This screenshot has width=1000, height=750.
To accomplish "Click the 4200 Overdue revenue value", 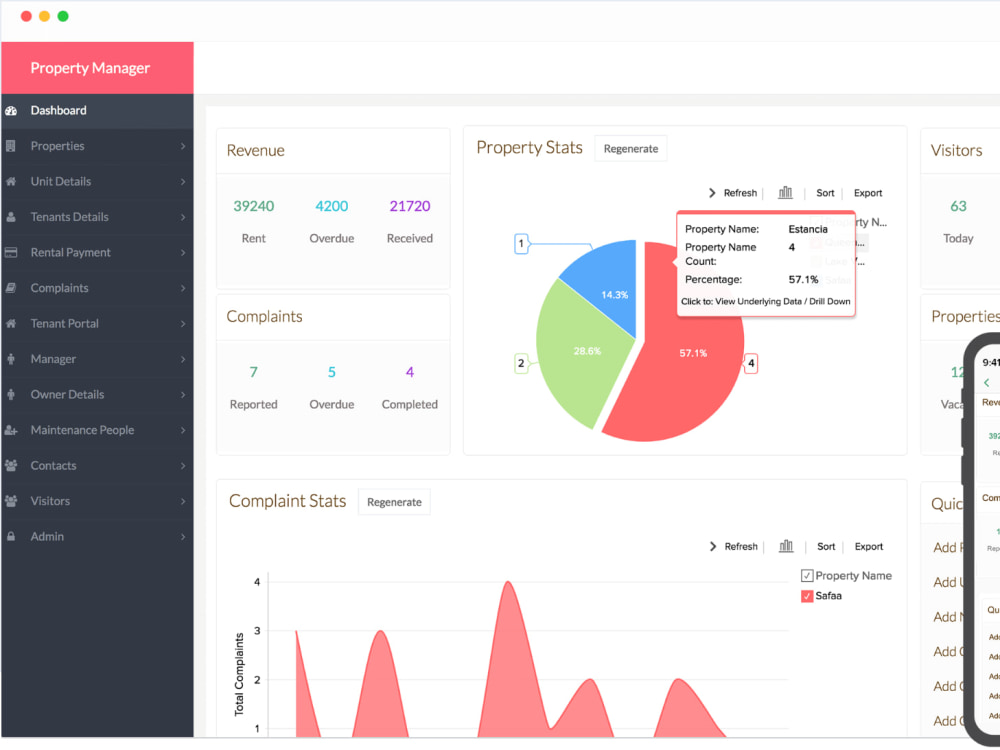I will click(x=332, y=206).
